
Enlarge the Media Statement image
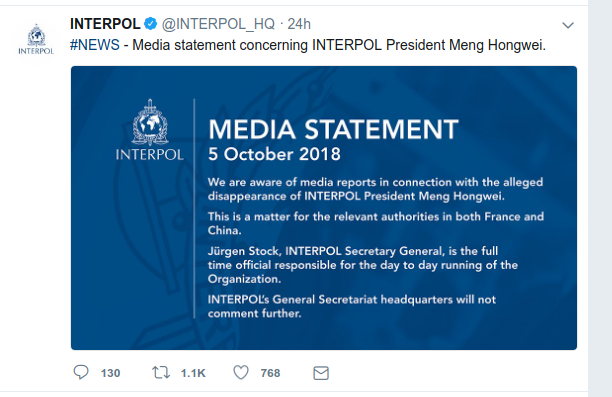click(324, 208)
